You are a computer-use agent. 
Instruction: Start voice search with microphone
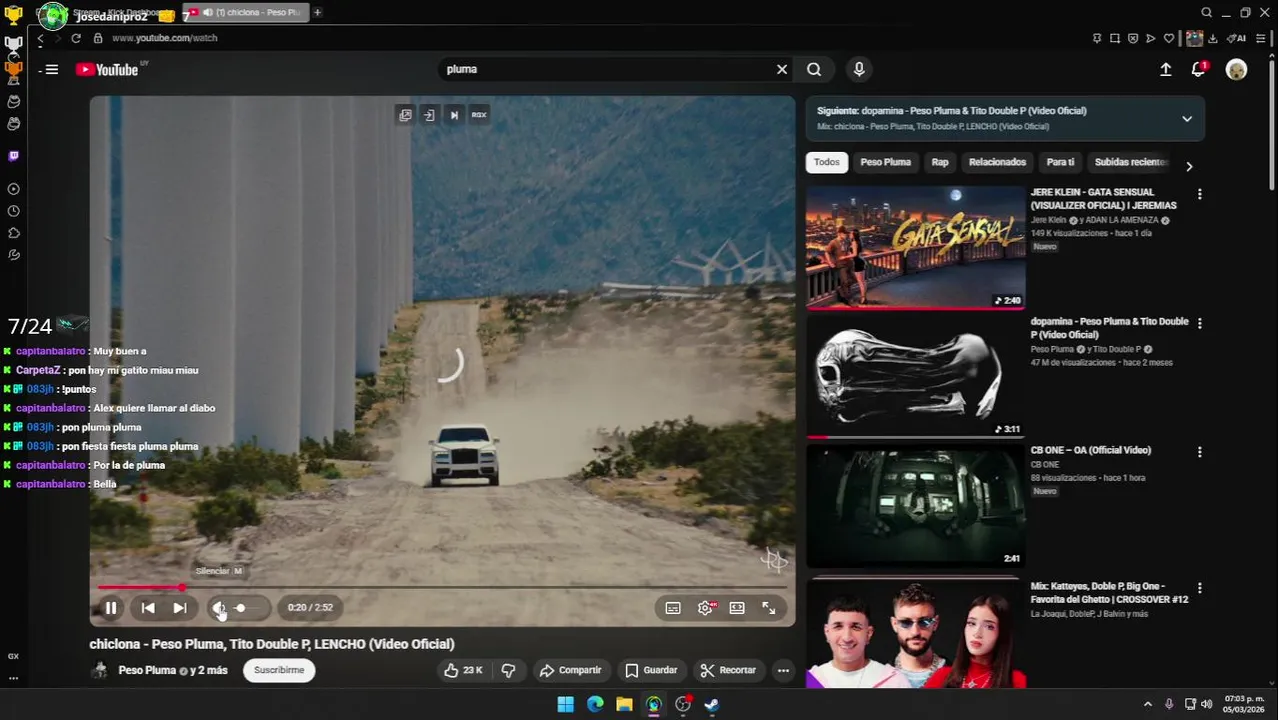coord(859,69)
